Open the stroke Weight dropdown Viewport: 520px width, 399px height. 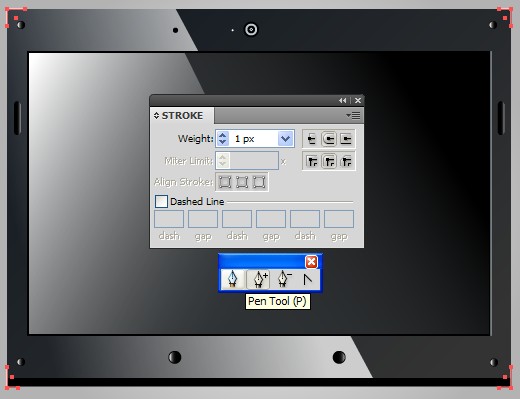[x=286, y=139]
